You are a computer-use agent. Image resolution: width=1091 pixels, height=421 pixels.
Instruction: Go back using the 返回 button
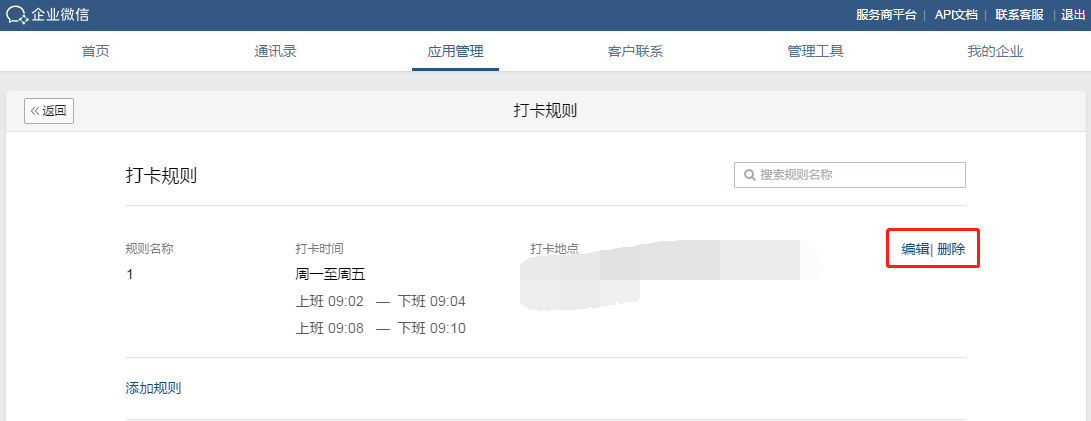[49, 111]
